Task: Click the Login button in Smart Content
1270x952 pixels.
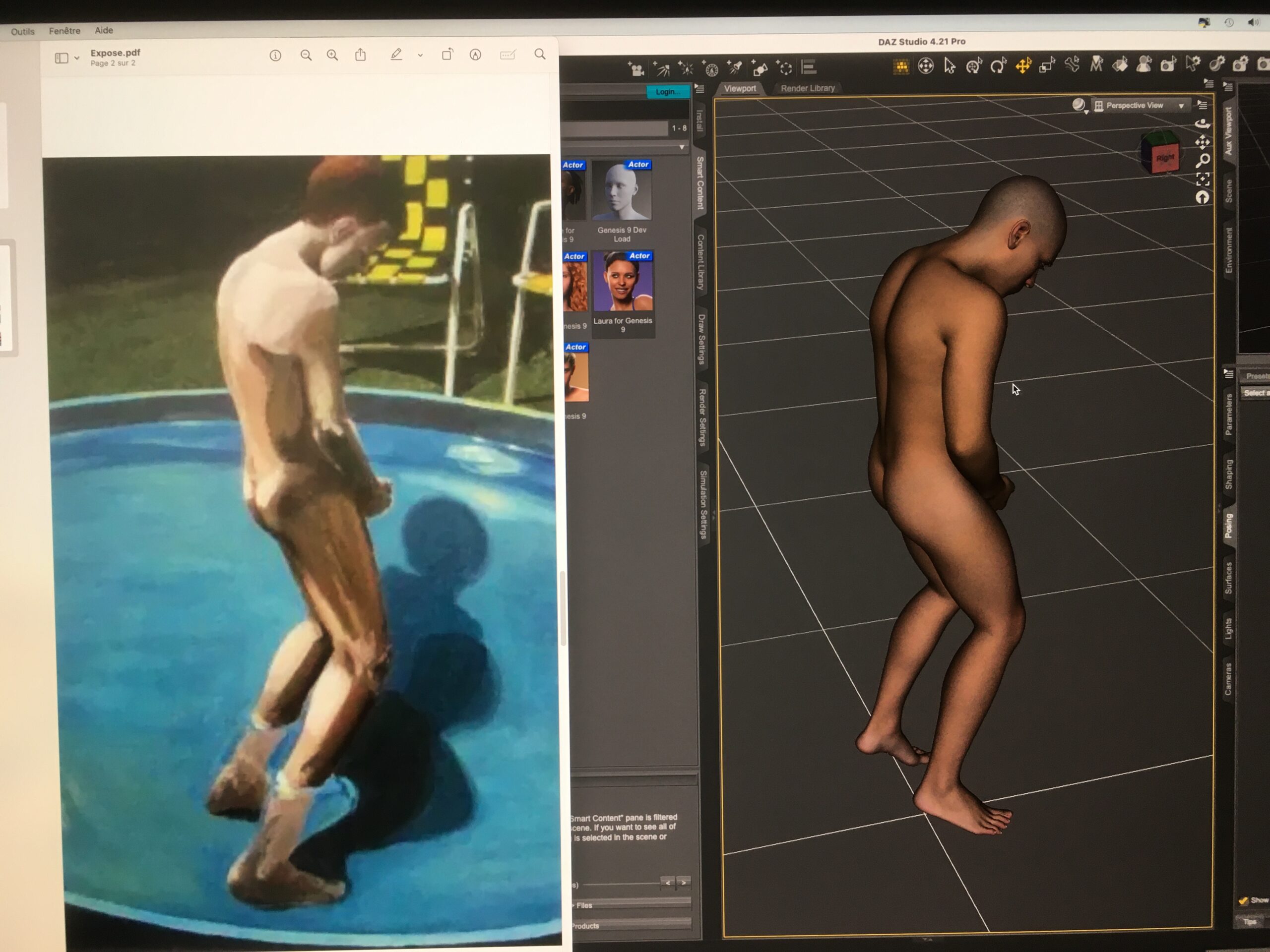Action: (x=668, y=92)
